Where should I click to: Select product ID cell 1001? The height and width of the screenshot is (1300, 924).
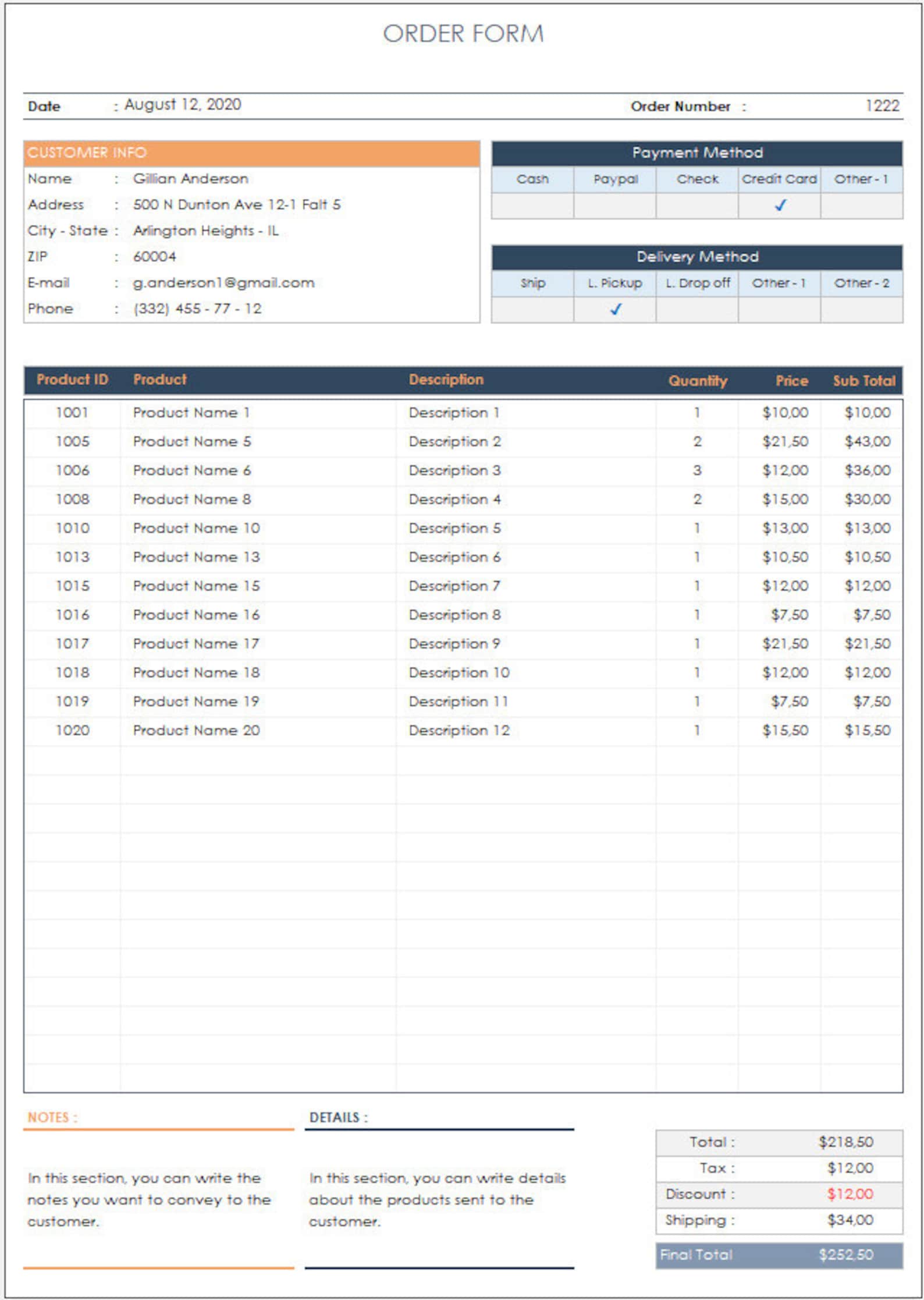(72, 413)
